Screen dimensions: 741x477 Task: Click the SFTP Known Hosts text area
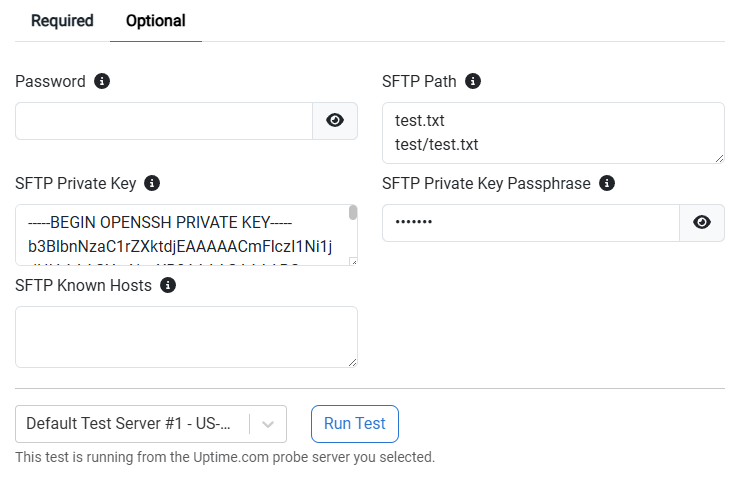point(186,337)
